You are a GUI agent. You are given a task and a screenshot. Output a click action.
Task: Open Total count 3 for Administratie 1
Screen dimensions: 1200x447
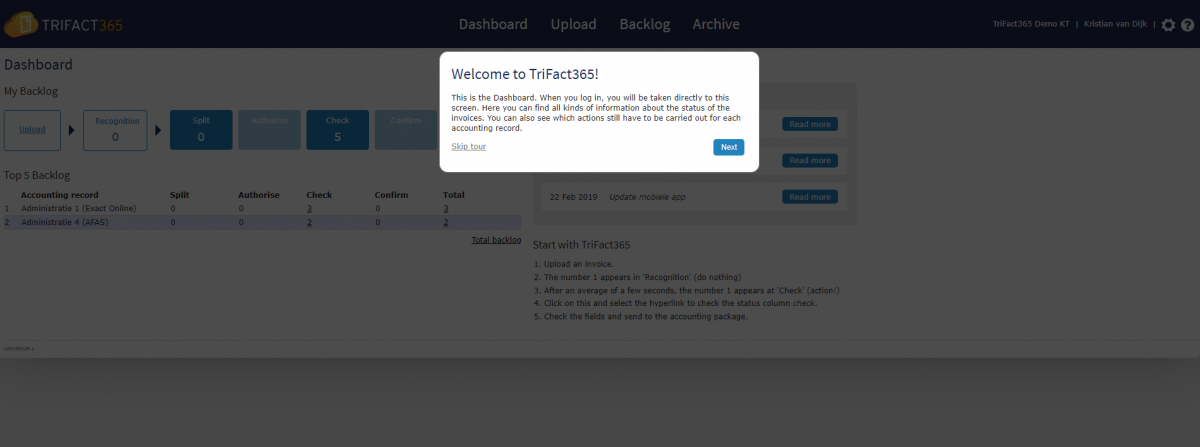pos(446,208)
